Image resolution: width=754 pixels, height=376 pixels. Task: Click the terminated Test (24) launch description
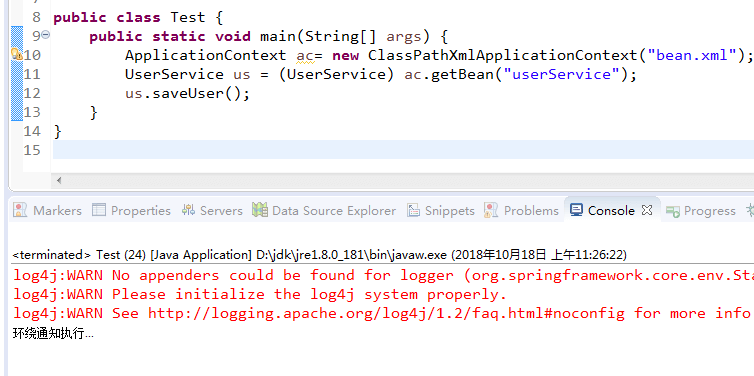click(319, 254)
